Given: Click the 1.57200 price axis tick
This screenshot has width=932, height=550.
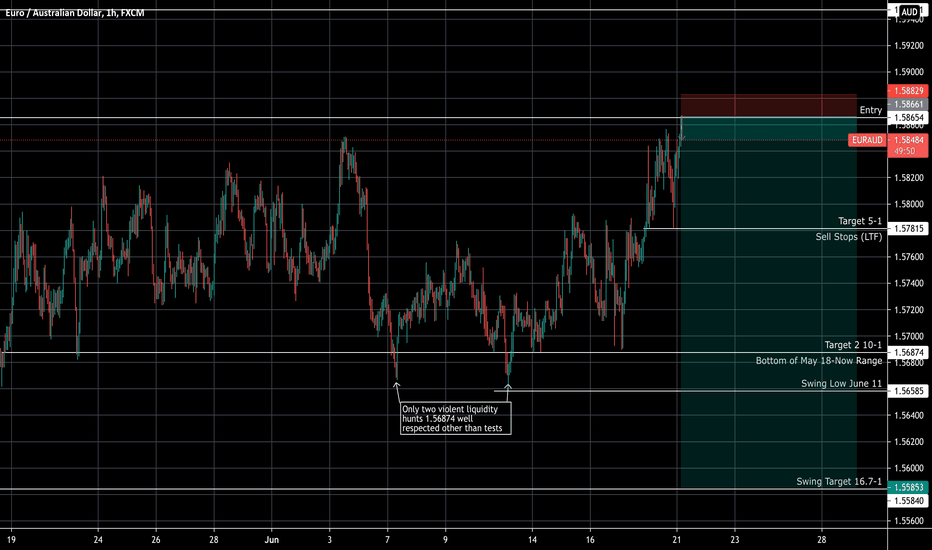Looking at the screenshot, I should (x=909, y=310).
